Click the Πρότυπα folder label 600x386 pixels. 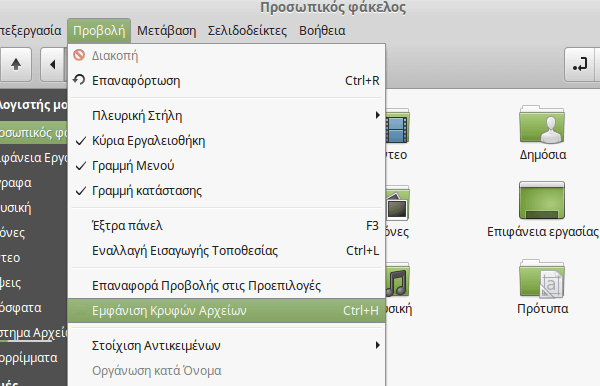(x=543, y=308)
